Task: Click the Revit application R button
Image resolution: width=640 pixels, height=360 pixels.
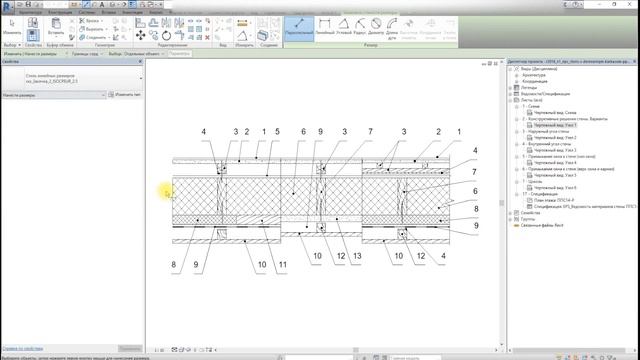Action: click(7, 6)
